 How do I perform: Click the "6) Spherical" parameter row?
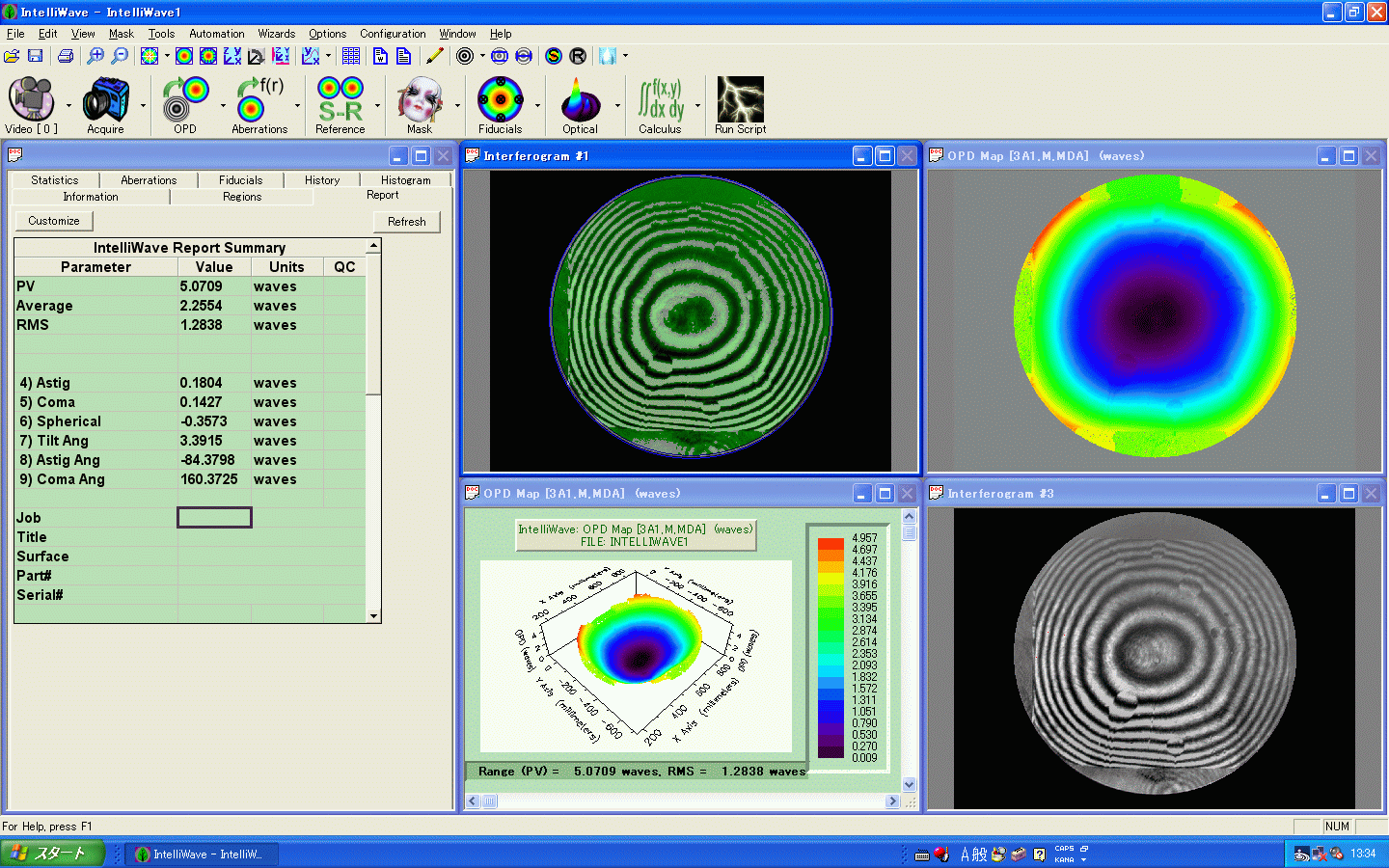point(190,421)
